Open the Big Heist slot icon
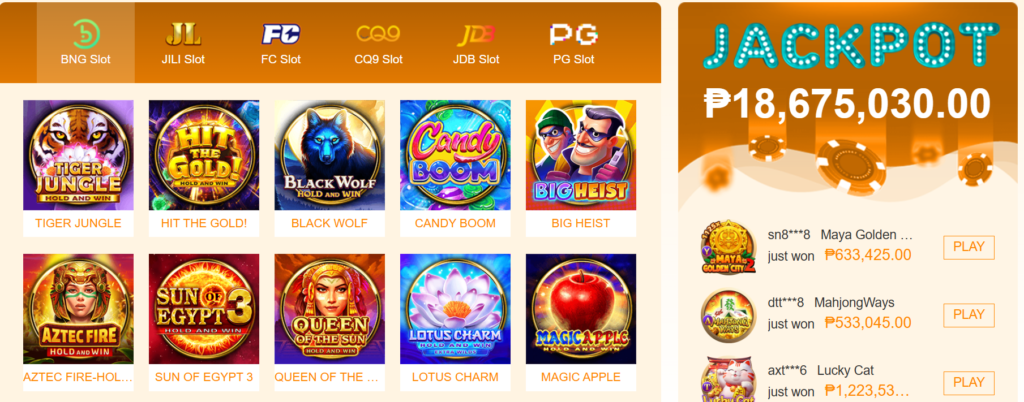Image resolution: width=1024 pixels, height=402 pixels. [x=581, y=155]
